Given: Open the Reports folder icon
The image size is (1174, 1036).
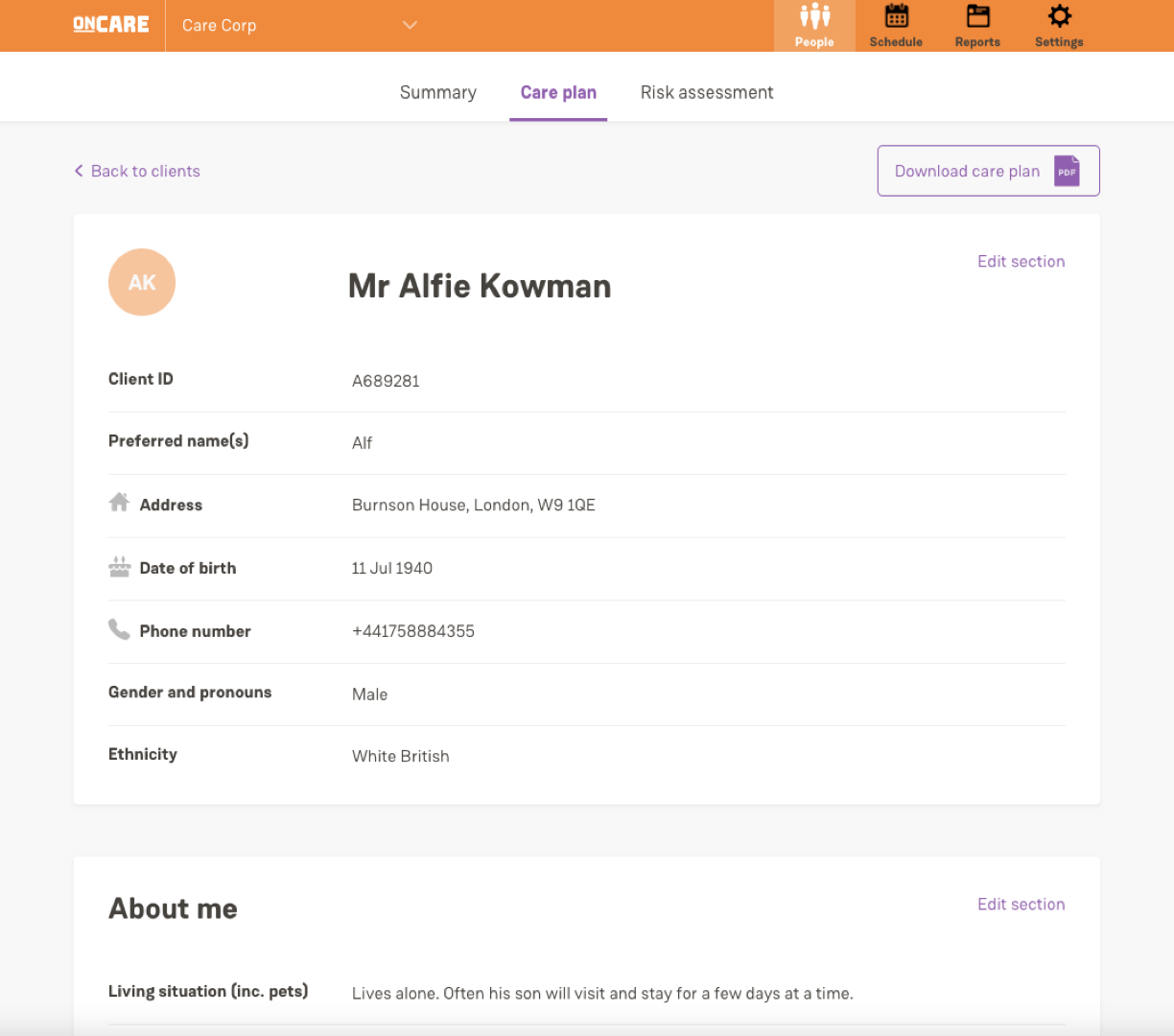Looking at the screenshot, I should coord(977,17).
